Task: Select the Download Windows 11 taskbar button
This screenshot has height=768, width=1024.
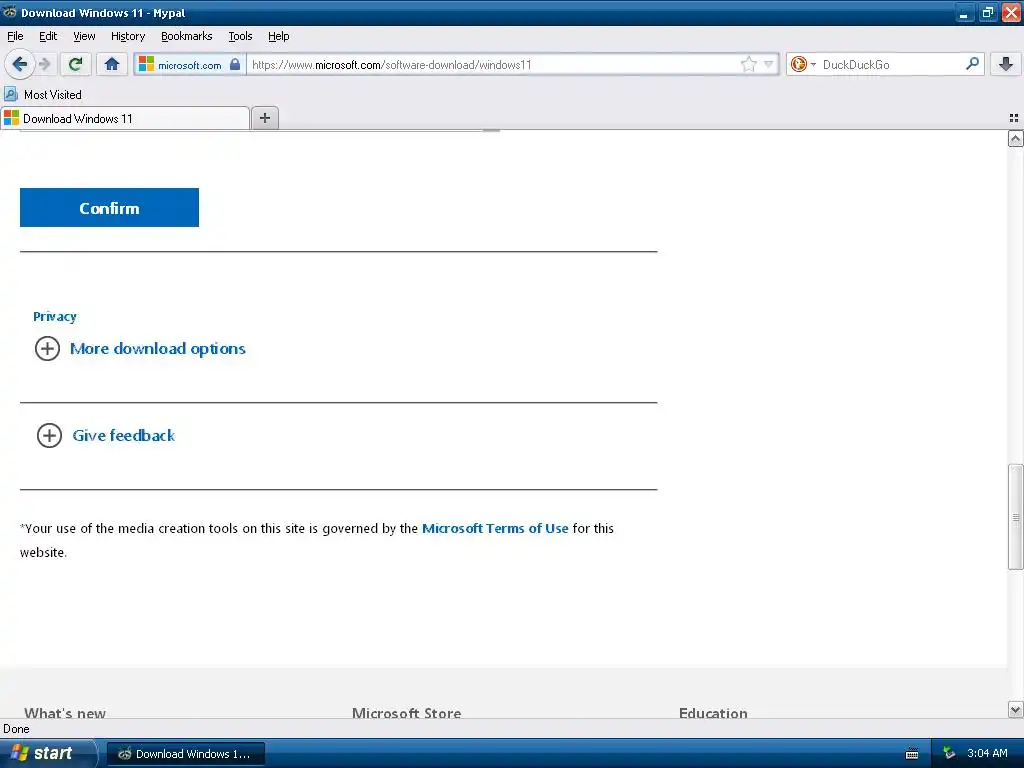Action: 185,754
